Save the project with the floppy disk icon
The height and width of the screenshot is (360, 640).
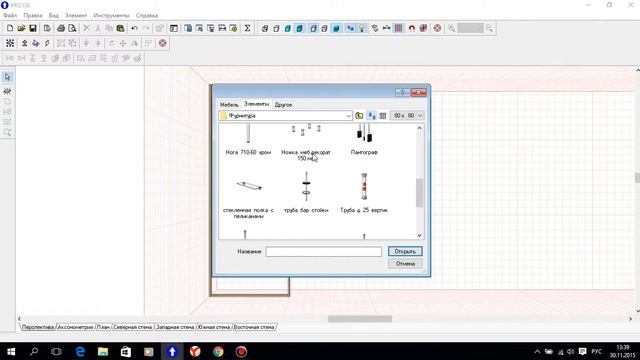(33, 28)
